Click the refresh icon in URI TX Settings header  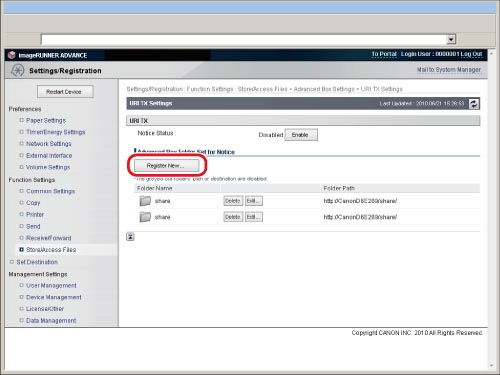click(474, 104)
